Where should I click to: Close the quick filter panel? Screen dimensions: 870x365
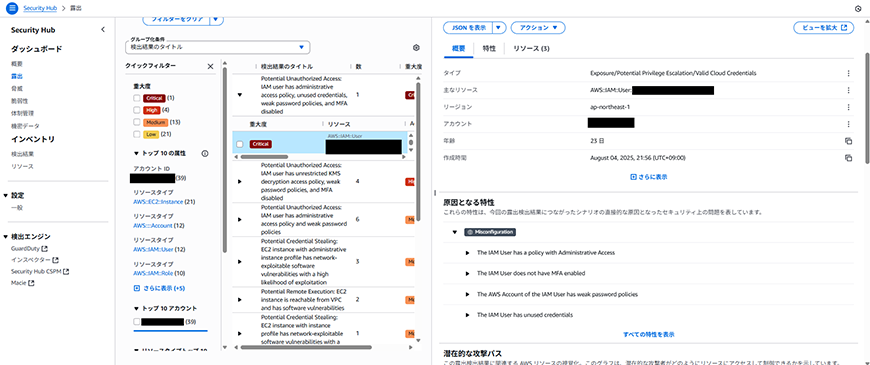[x=210, y=66]
